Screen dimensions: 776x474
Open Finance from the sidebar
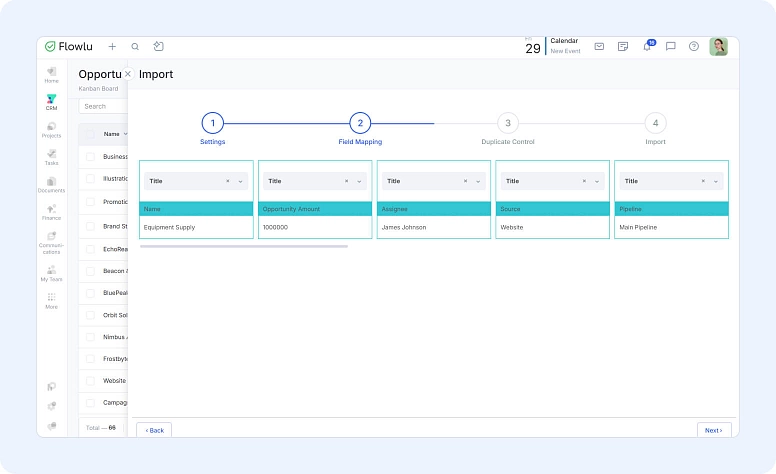tap(51, 211)
